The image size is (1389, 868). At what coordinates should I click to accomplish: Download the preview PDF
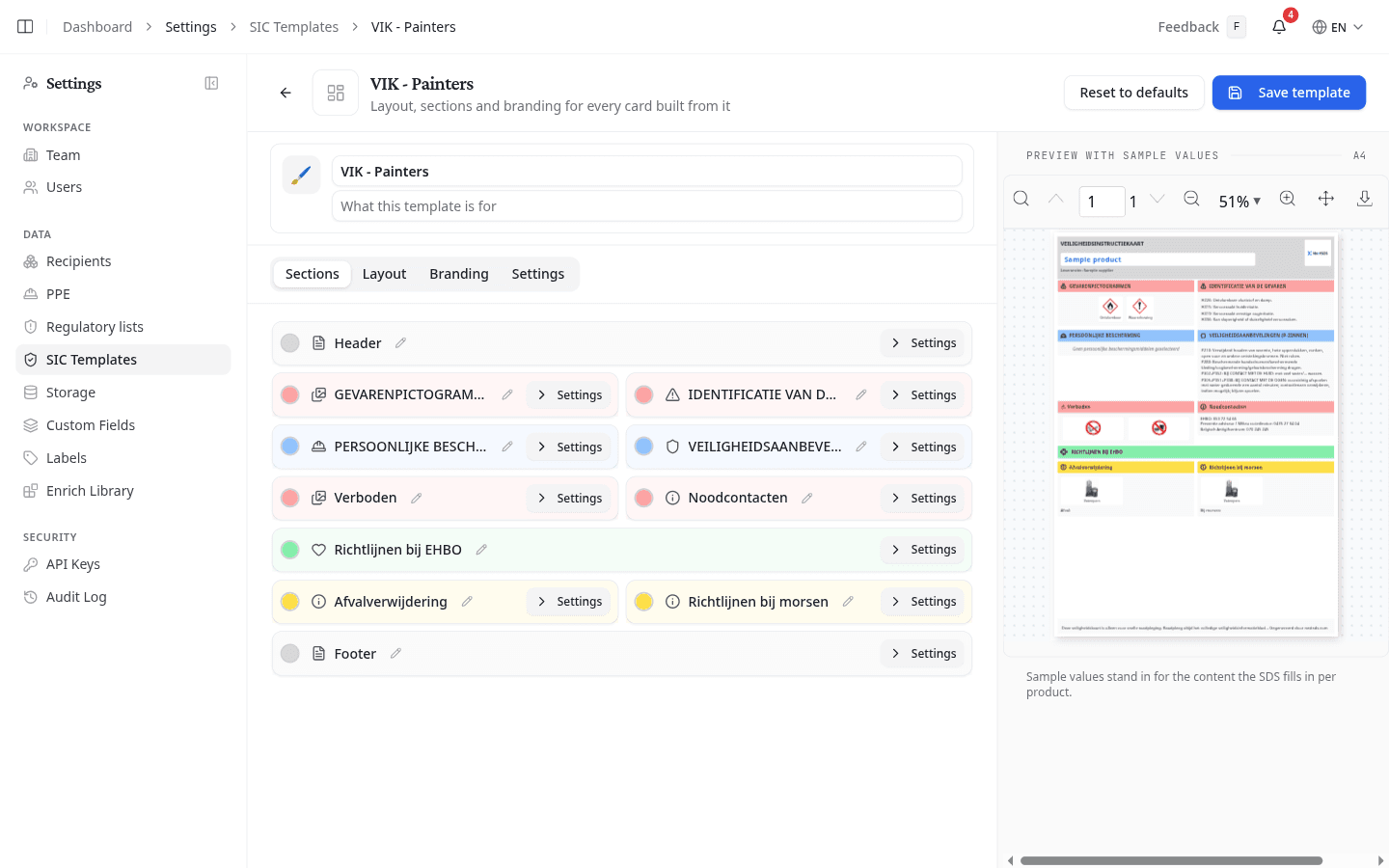(1365, 200)
